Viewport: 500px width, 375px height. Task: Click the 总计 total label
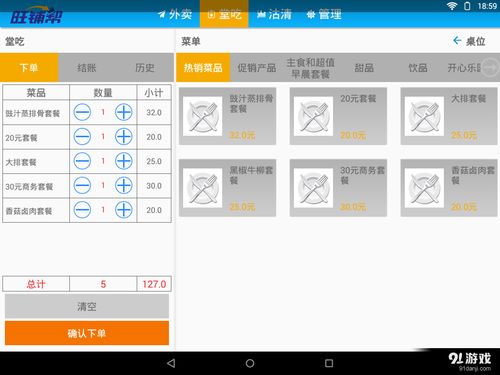click(x=36, y=284)
